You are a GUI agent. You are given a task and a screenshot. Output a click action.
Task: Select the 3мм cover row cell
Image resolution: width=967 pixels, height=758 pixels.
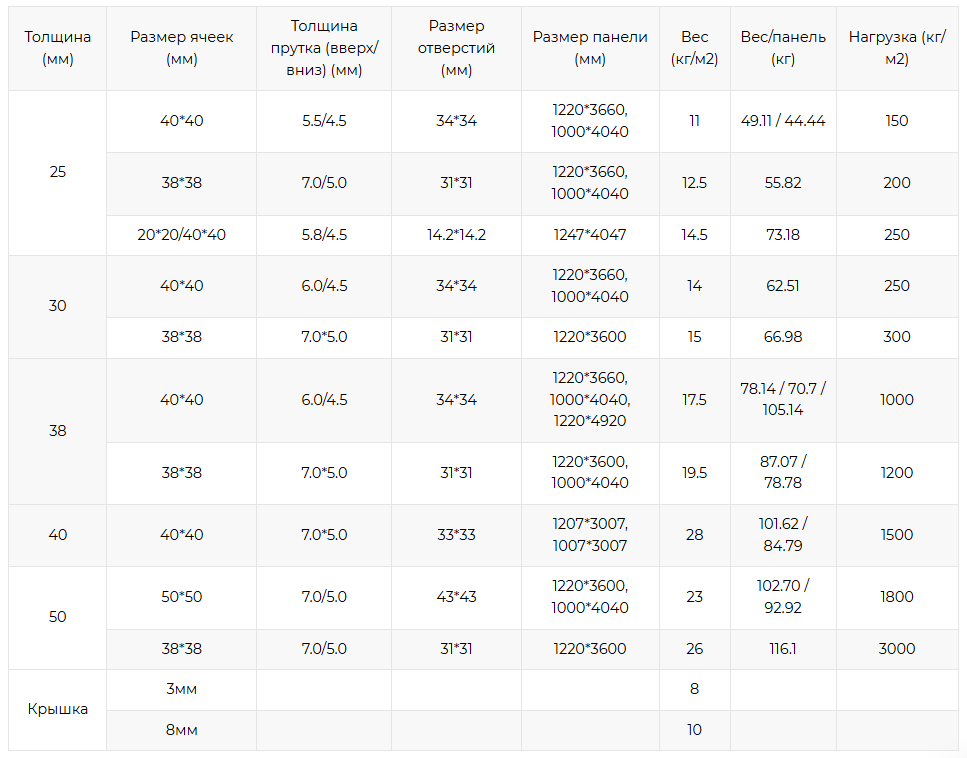coord(181,690)
